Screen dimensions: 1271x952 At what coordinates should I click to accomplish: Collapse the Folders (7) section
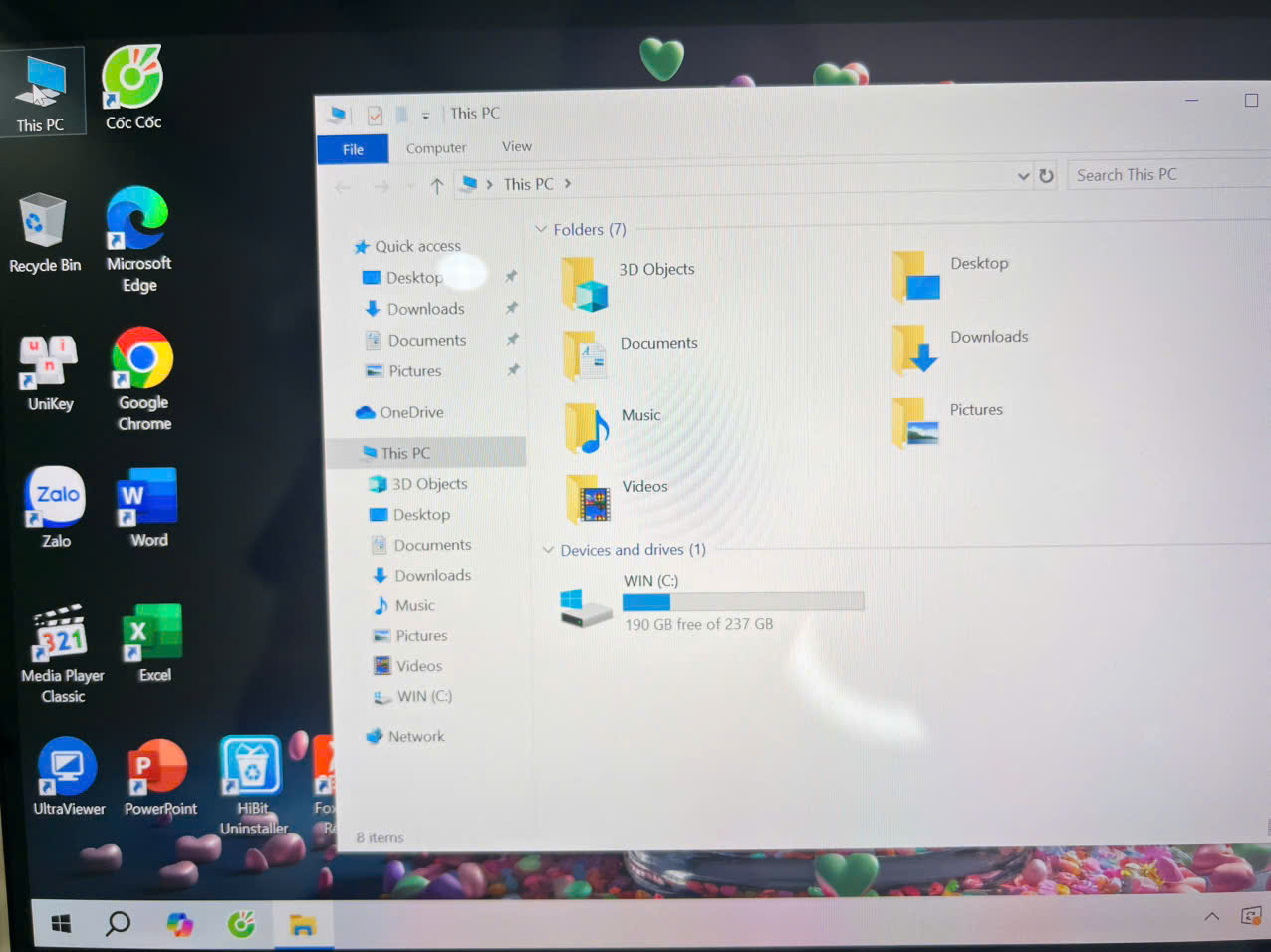[x=541, y=230]
